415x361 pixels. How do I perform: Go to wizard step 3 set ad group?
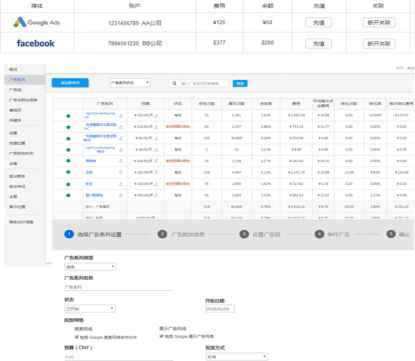click(260, 234)
